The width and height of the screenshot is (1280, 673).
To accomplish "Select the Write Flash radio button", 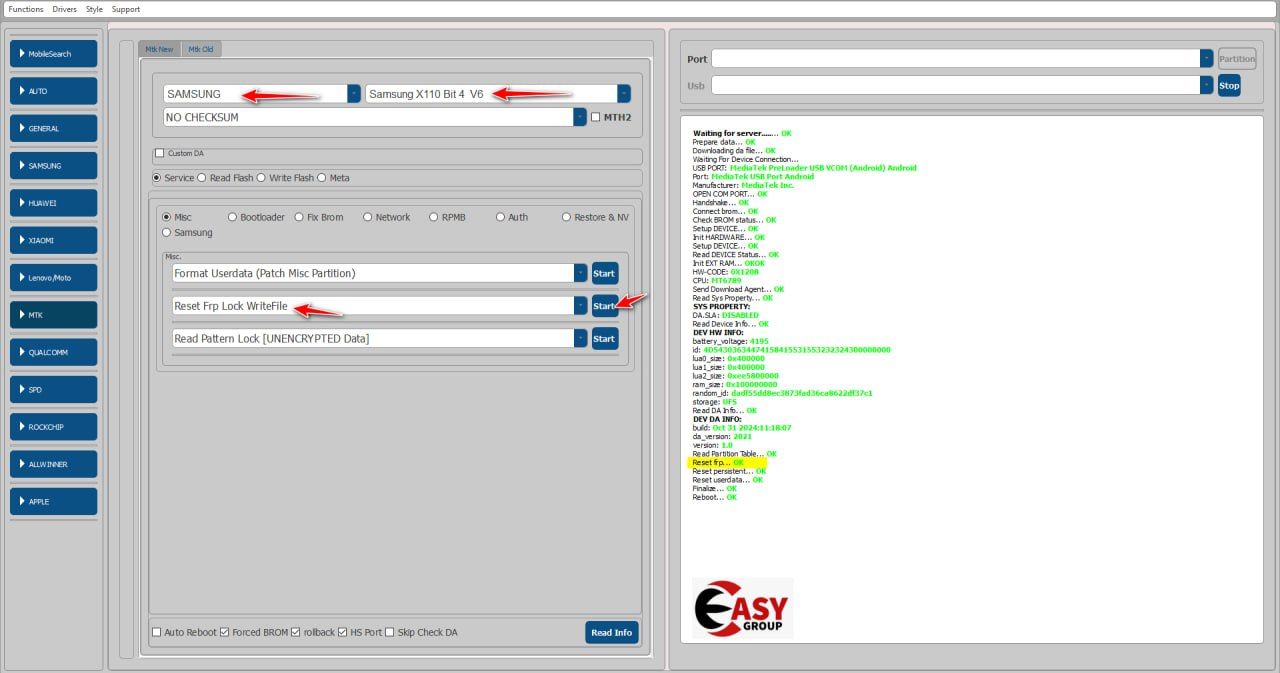I will tap(261, 178).
